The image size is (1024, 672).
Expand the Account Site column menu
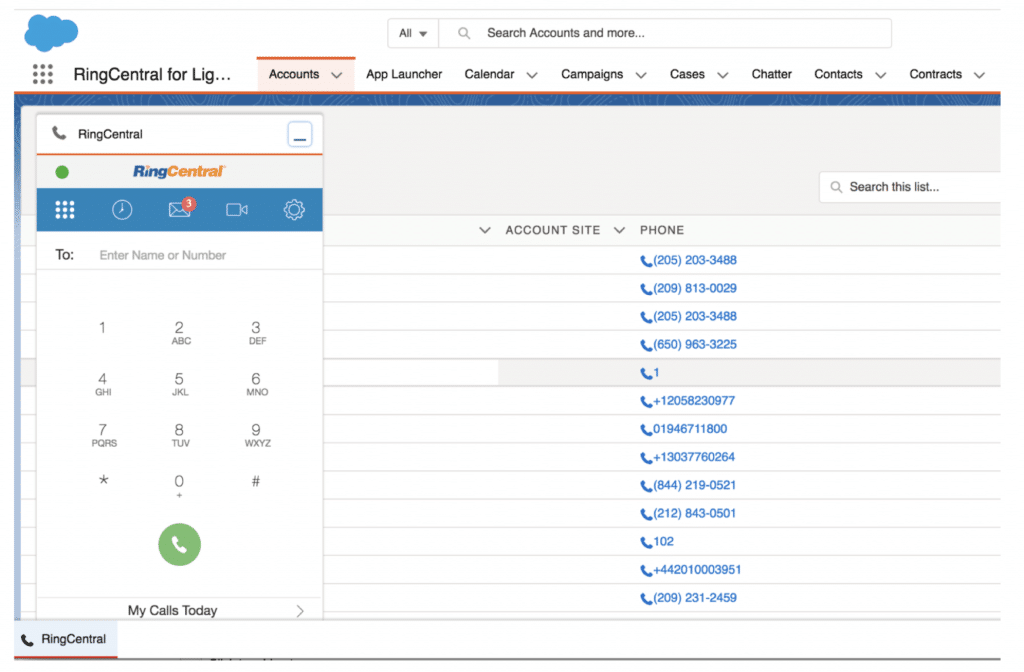pos(620,230)
